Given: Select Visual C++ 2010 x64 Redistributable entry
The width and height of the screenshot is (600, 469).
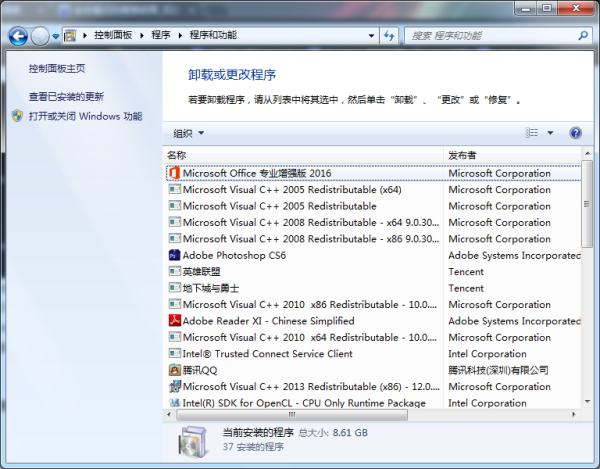Looking at the screenshot, I should (310, 337).
